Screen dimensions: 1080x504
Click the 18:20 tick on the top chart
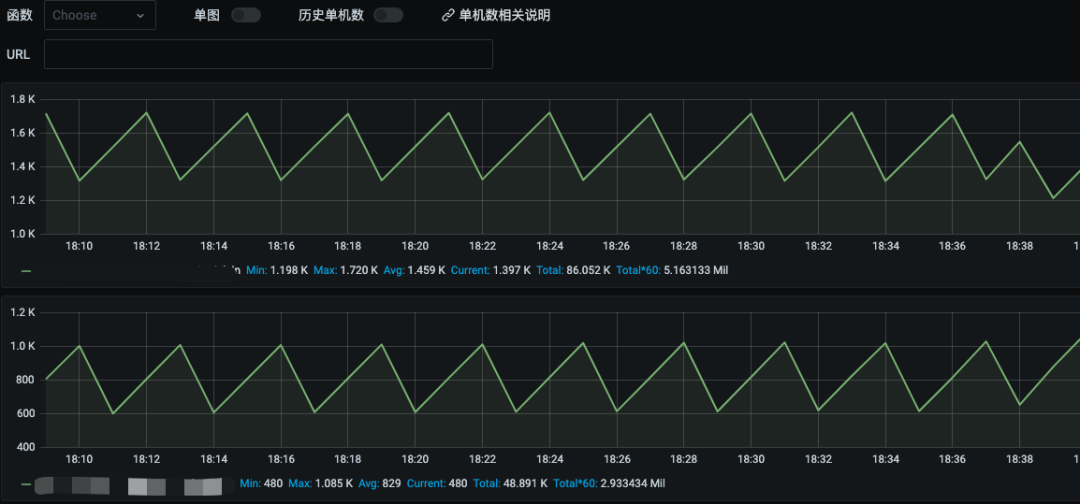coord(415,246)
